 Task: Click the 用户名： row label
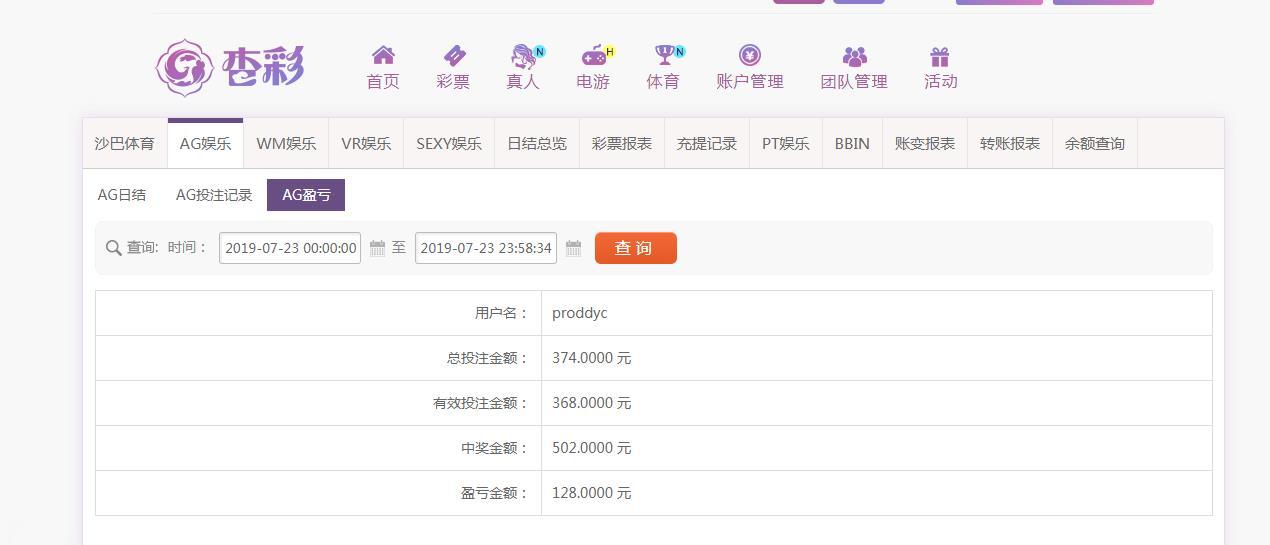[502, 313]
